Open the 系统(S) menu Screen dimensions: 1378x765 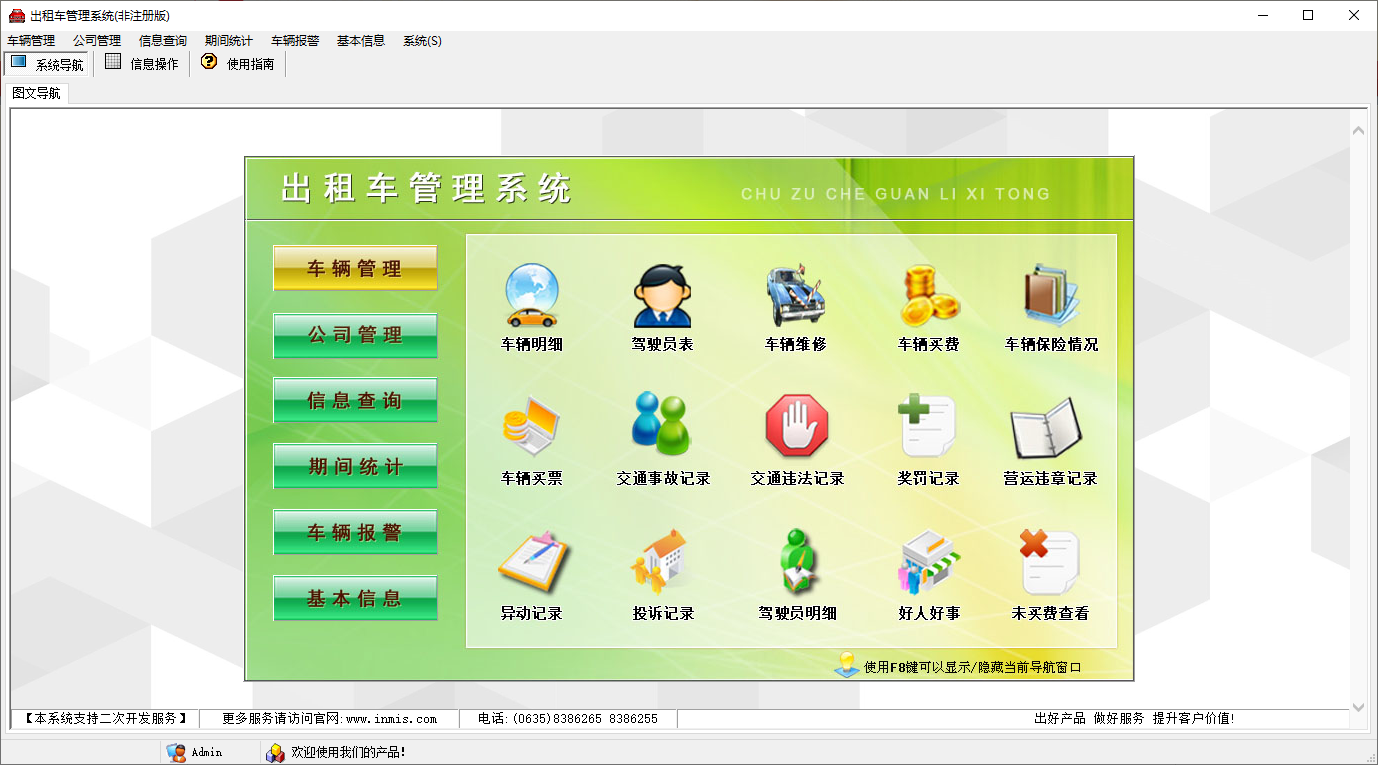(422, 41)
